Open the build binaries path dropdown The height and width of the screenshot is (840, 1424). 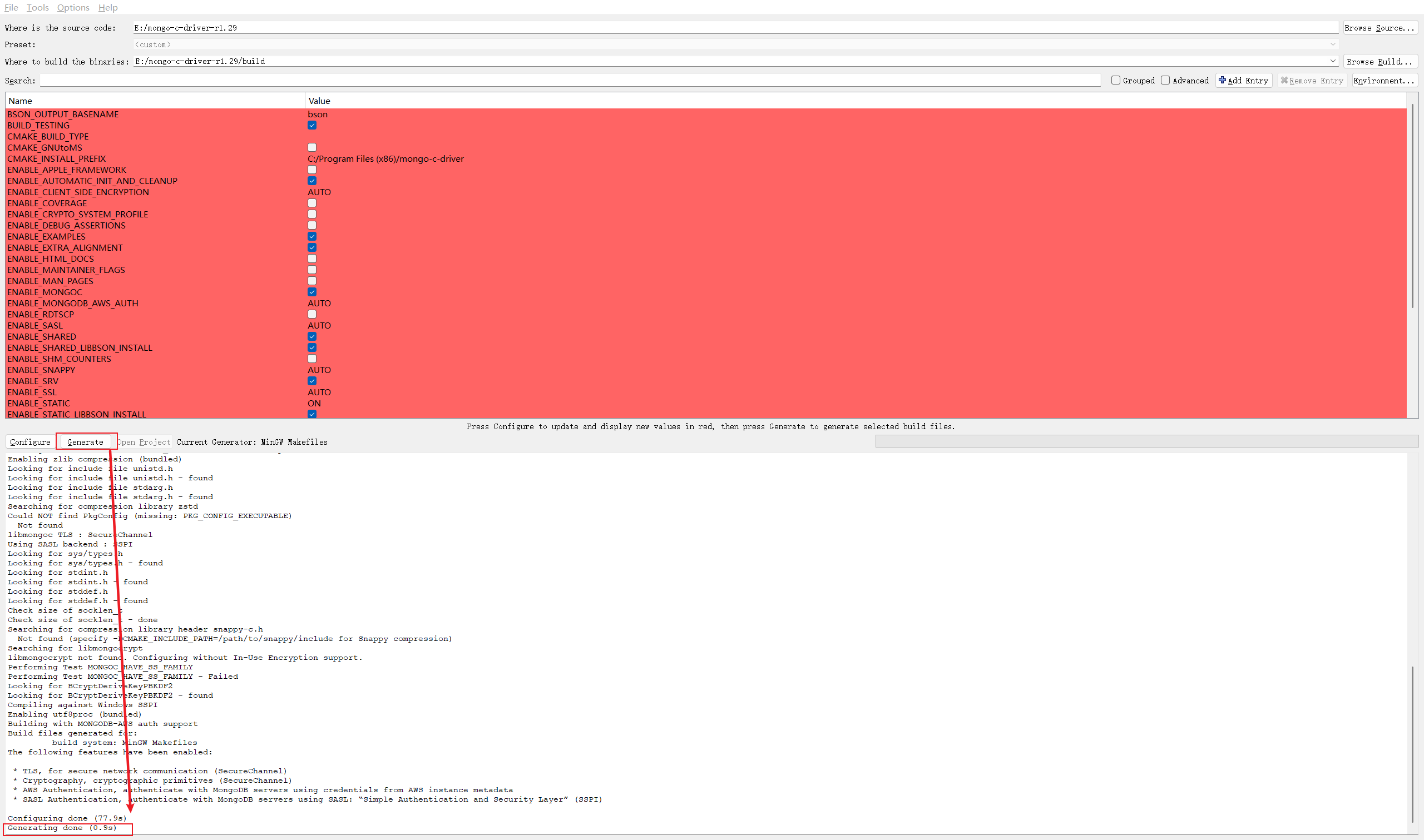coord(1332,61)
